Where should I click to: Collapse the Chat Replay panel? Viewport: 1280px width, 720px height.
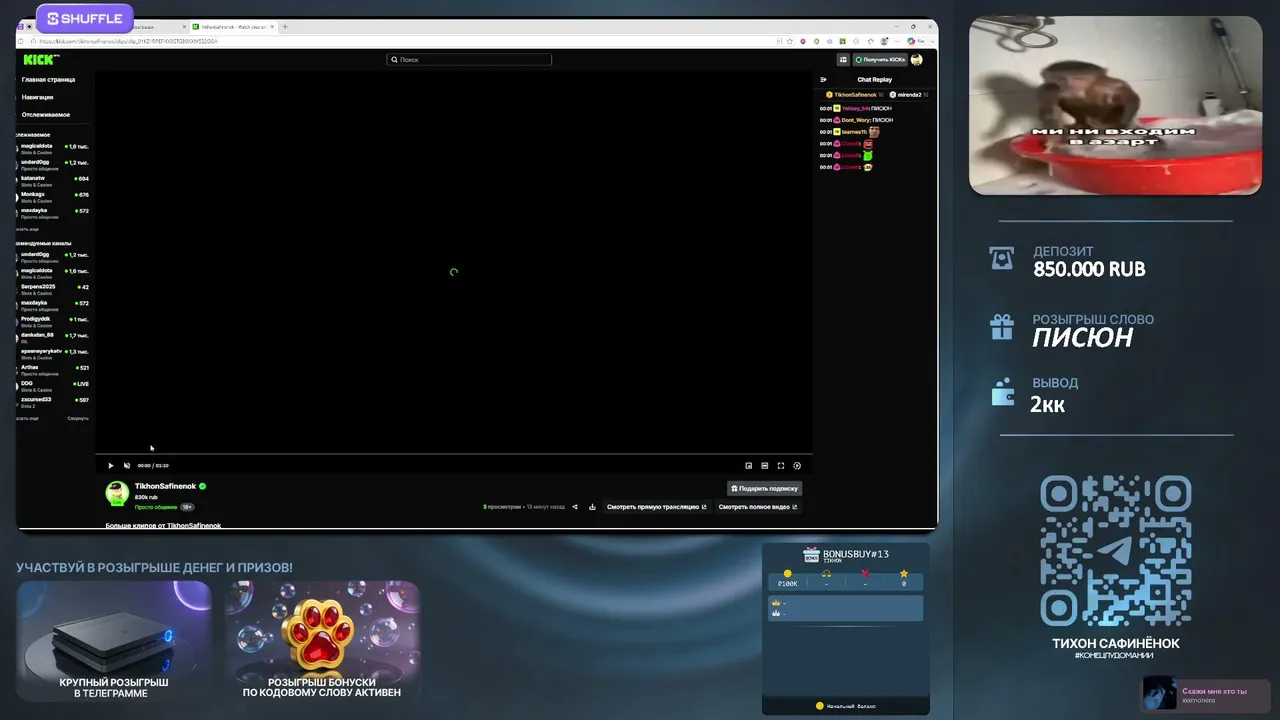click(x=823, y=80)
